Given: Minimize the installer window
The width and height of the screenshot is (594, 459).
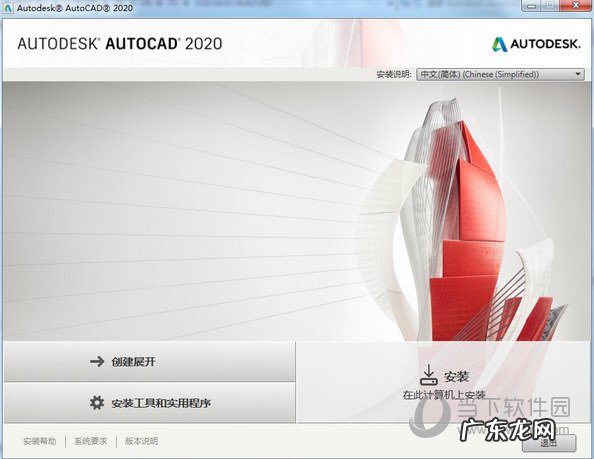Looking at the screenshot, I should 531,6.
